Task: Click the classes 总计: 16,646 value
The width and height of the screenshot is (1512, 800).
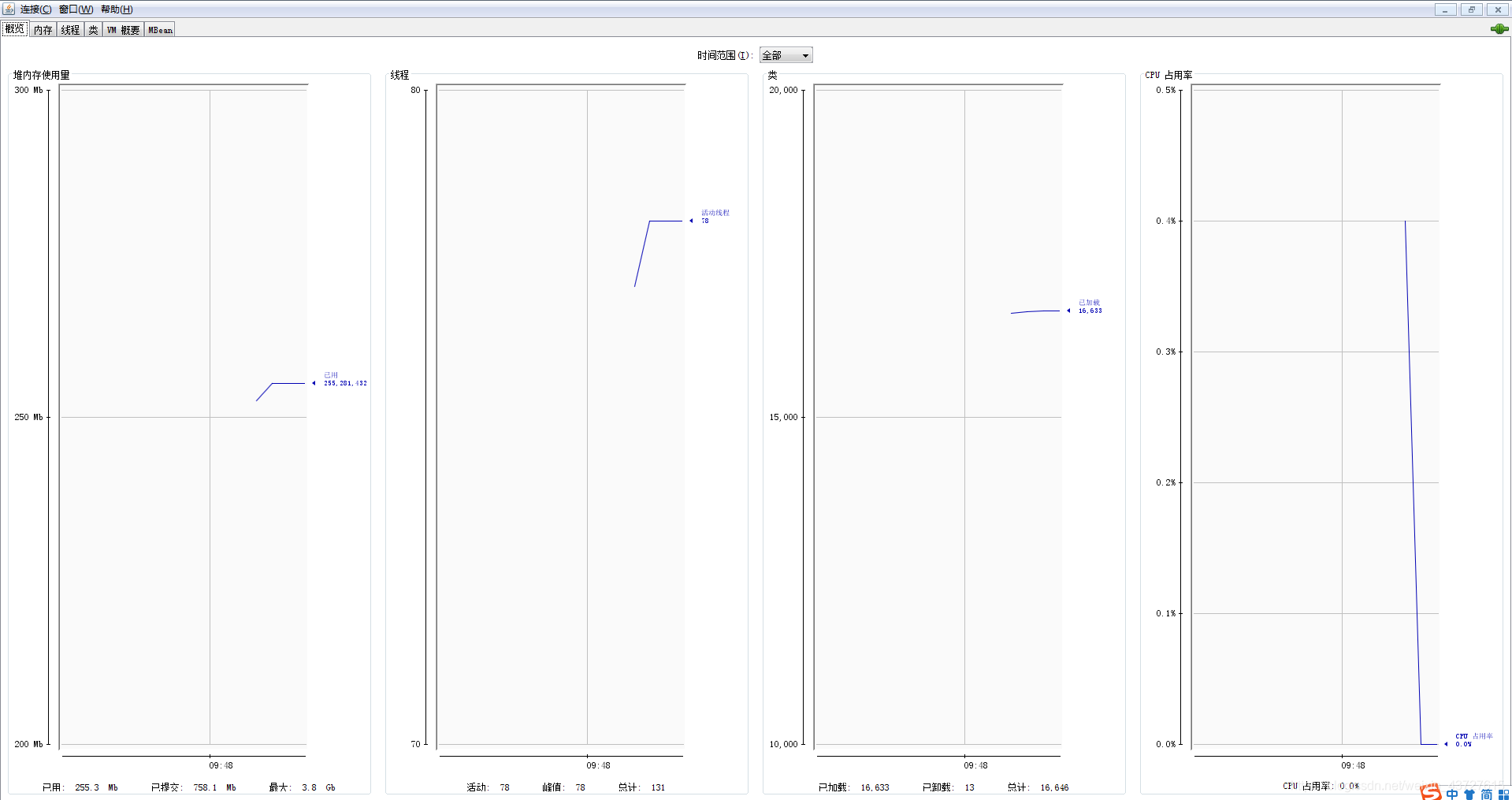Action: pyautogui.click(x=1038, y=787)
